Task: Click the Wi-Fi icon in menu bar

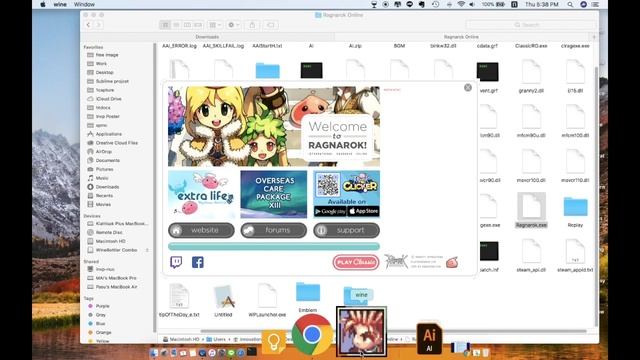Action: [x=461, y=4]
